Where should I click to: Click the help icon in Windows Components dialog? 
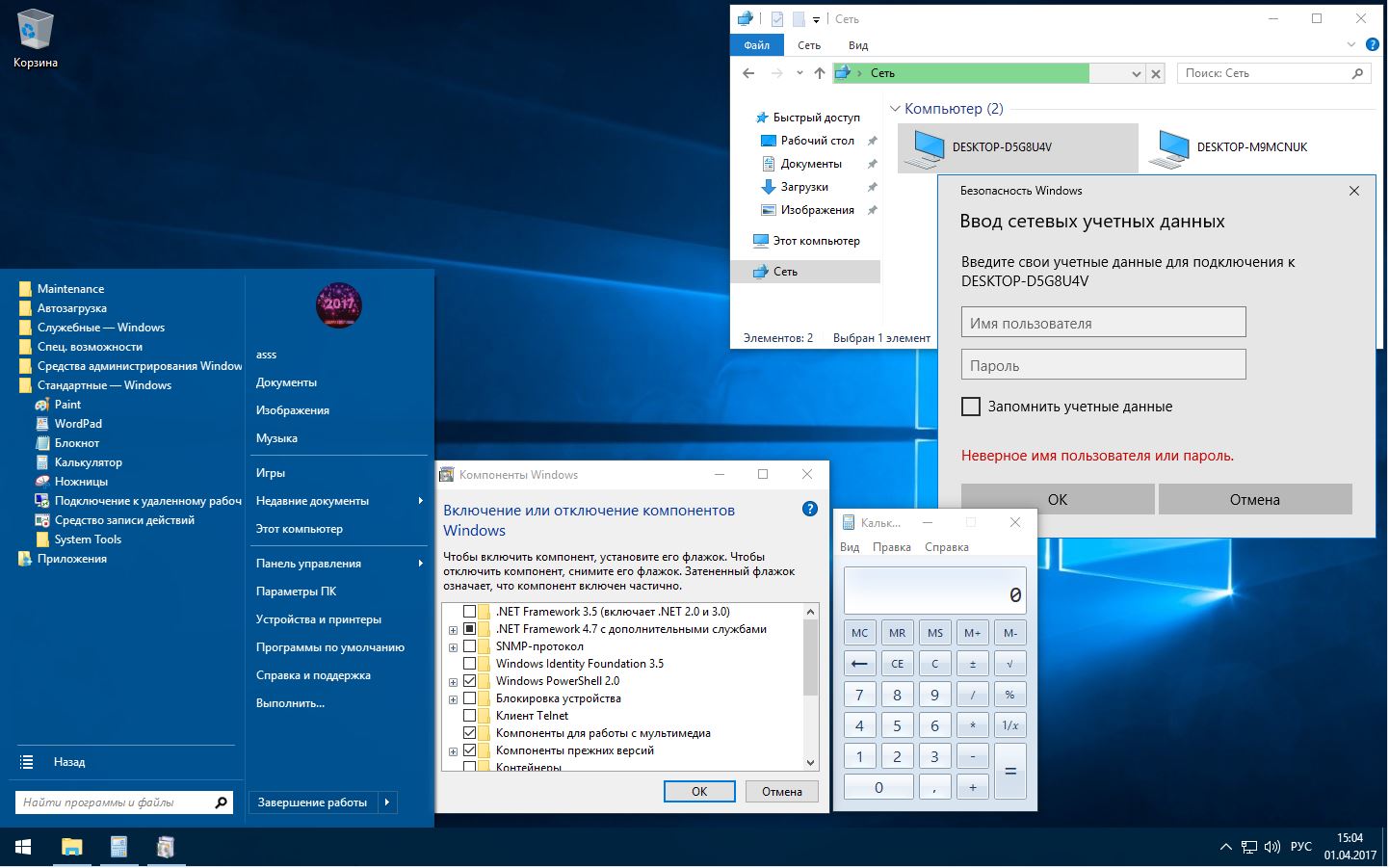(x=809, y=509)
